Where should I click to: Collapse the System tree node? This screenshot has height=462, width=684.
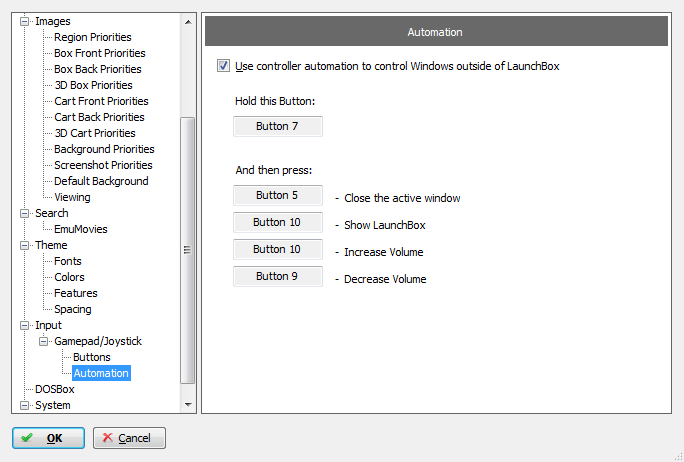tap(25, 405)
